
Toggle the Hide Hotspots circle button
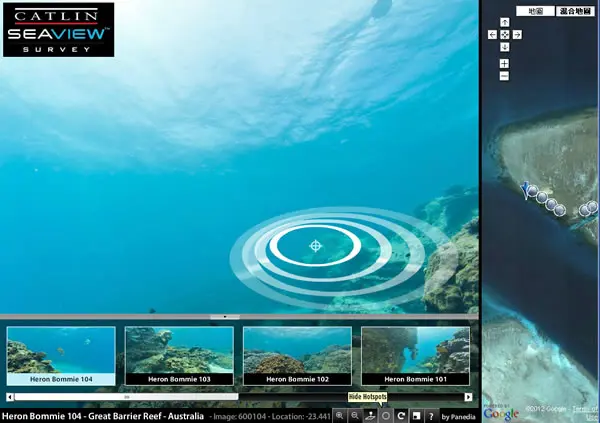[x=386, y=416]
